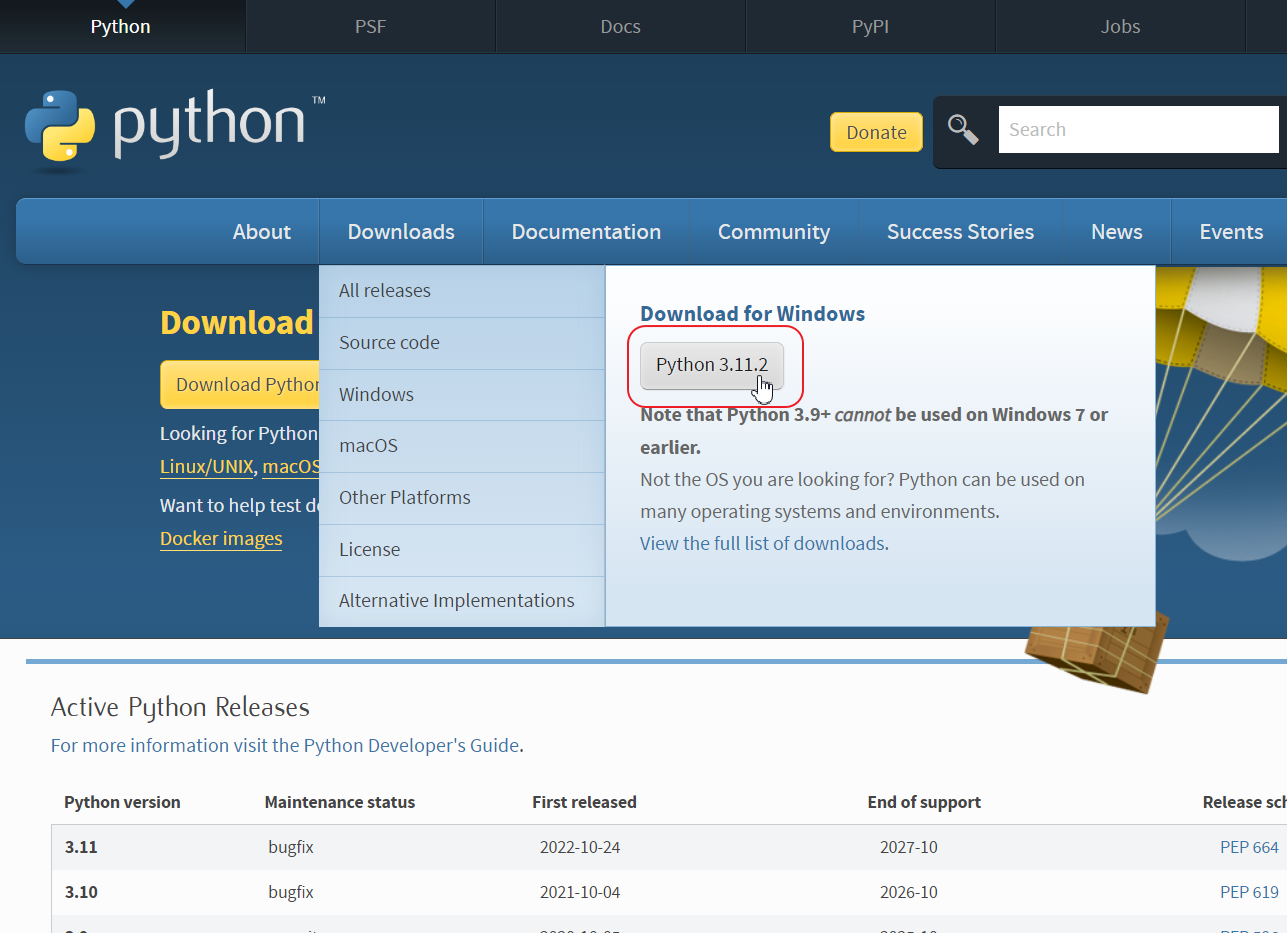The width and height of the screenshot is (1287, 933).
Task: Choose Windows in Downloads submenu
Action: click(462, 395)
